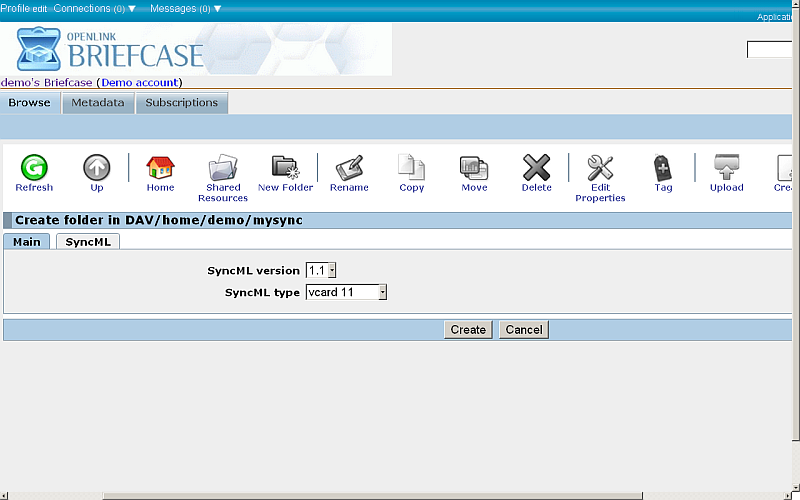Click the Tag icon

pos(663,168)
